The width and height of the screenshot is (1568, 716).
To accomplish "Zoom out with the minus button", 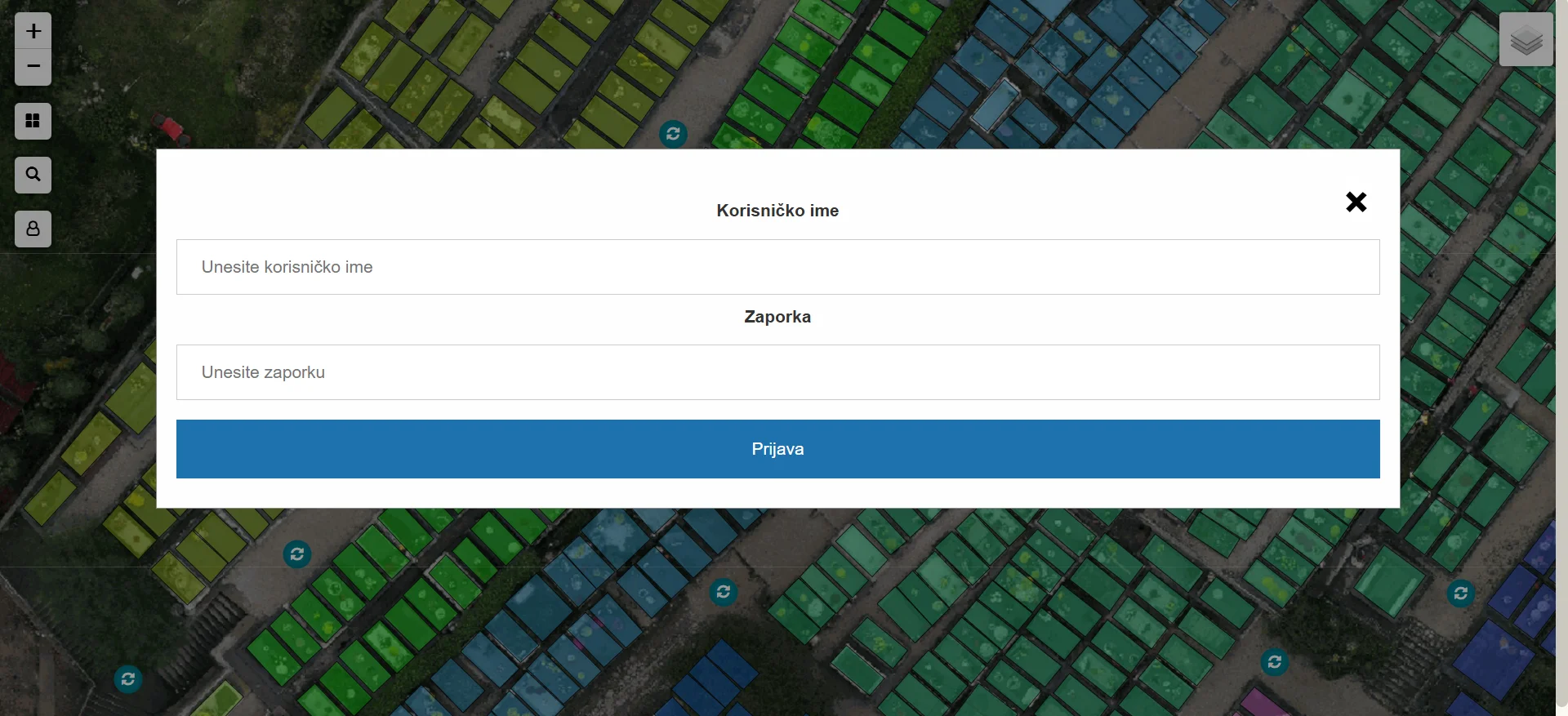I will pos(33,67).
